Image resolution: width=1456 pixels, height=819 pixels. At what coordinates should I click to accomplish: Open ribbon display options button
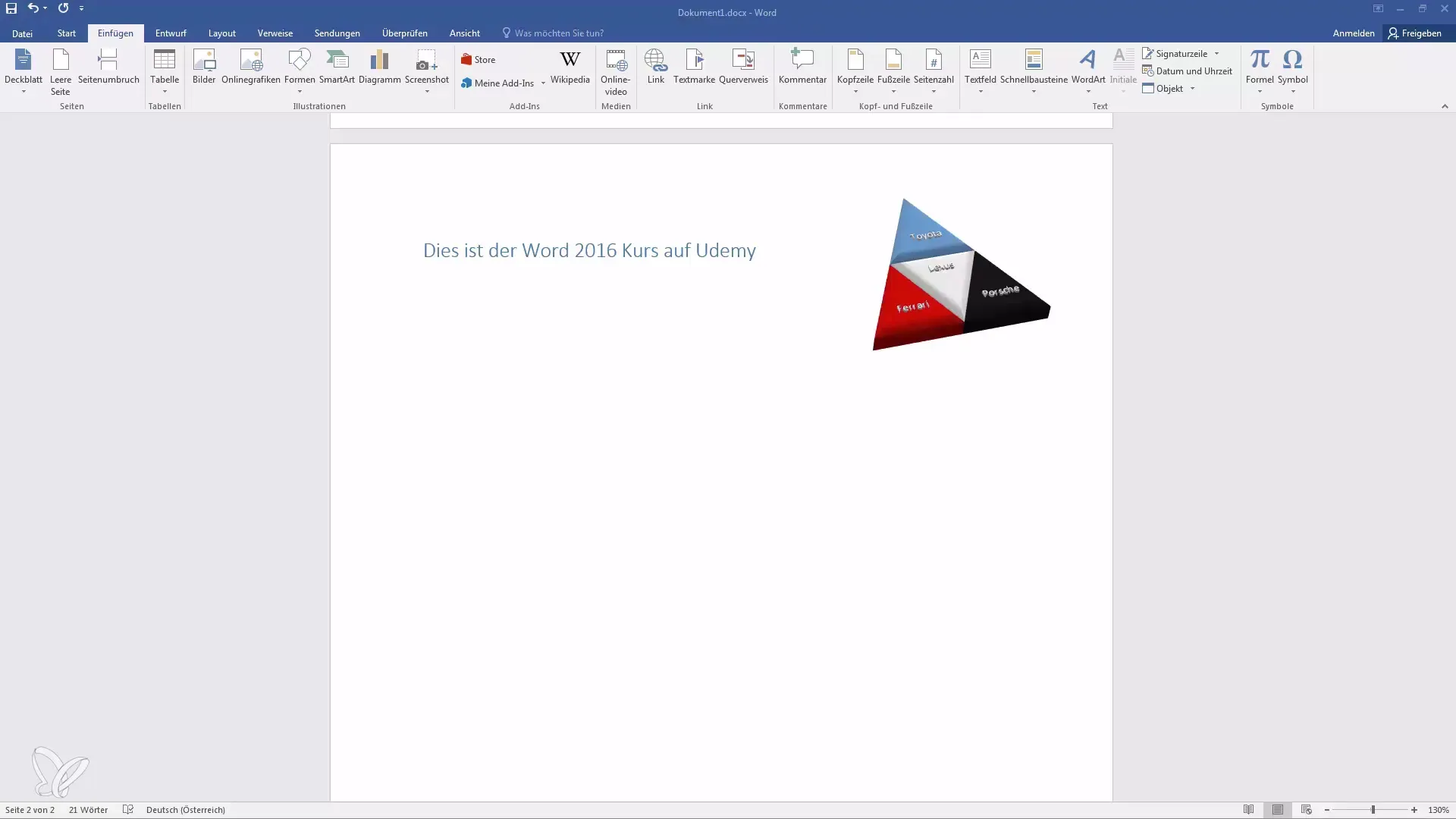tap(1378, 8)
